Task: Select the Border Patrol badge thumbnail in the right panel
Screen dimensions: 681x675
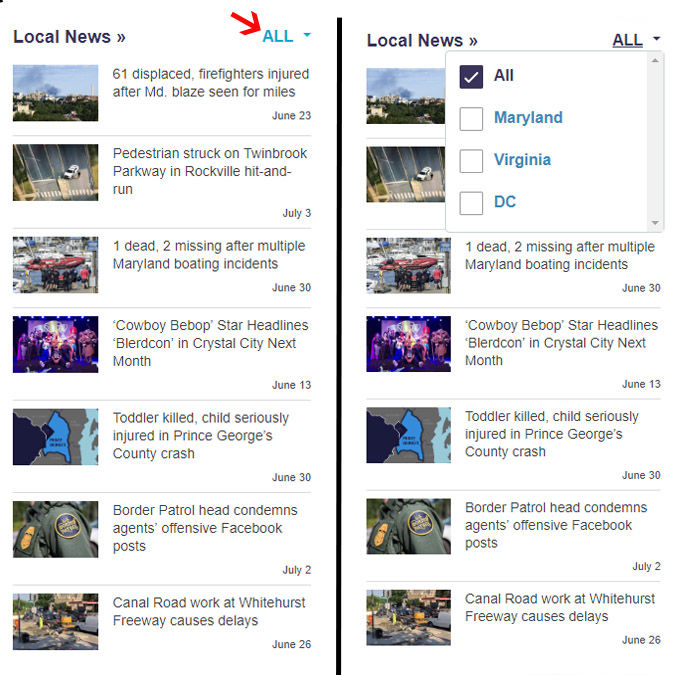Action: click(408, 526)
